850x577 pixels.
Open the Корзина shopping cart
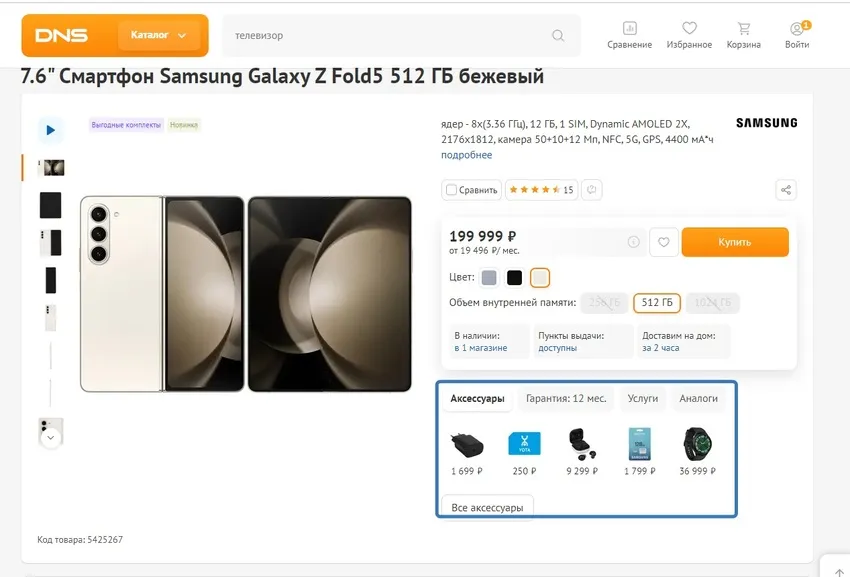click(743, 29)
